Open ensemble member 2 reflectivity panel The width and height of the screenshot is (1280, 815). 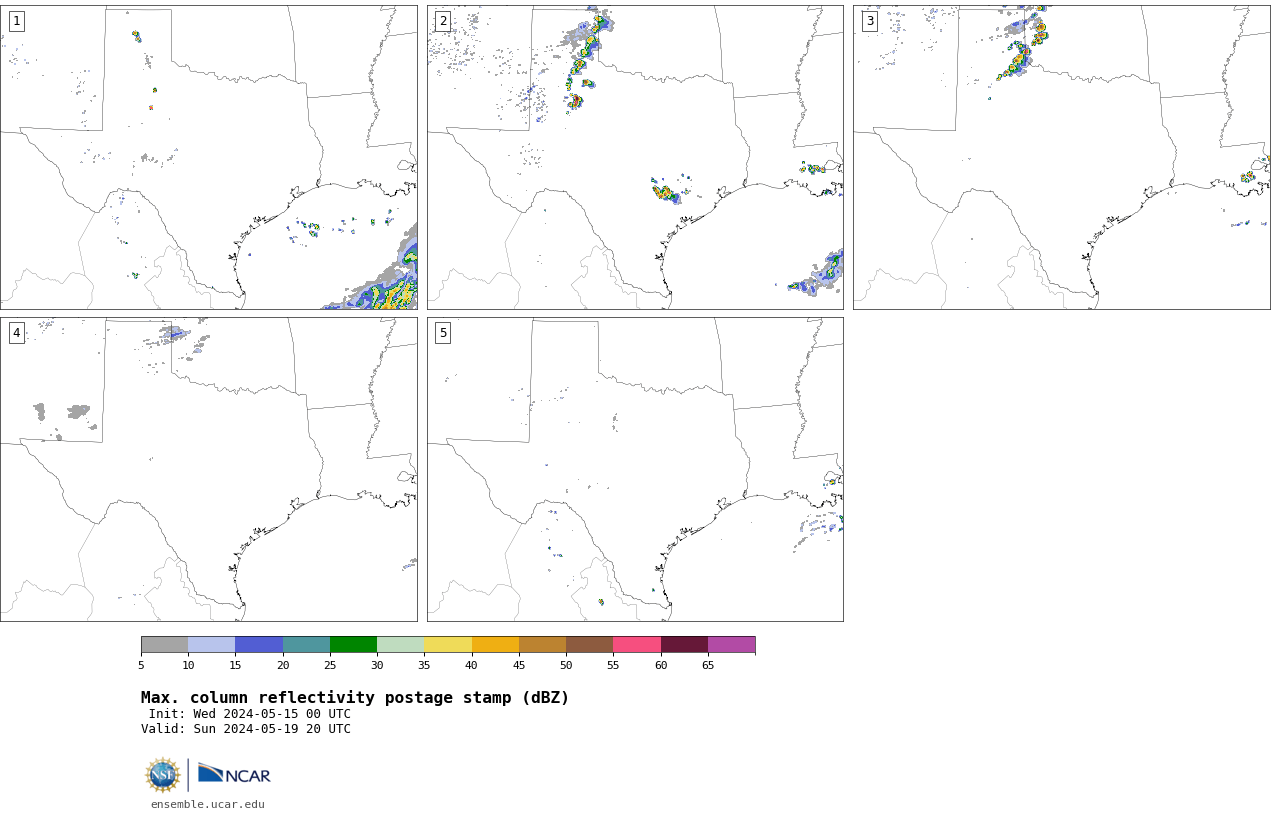635,157
